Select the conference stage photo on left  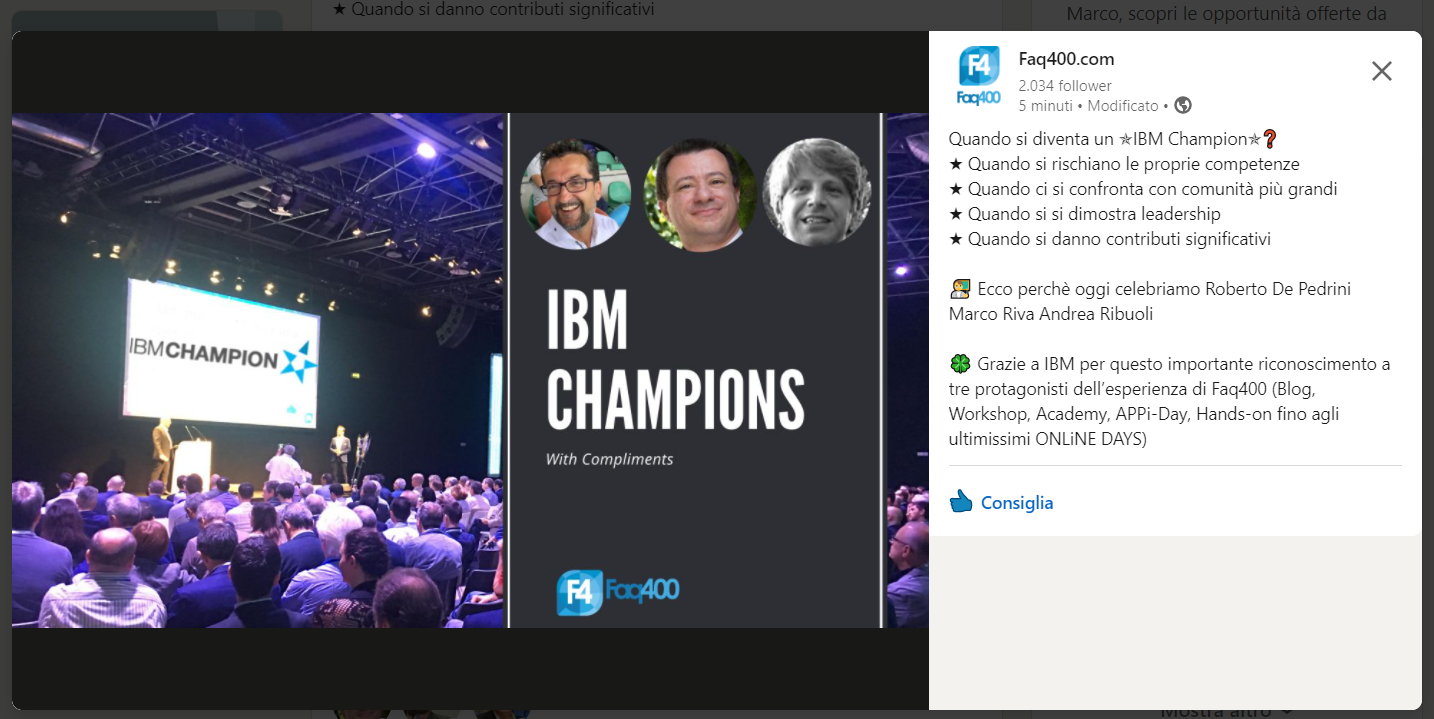[x=258, y=370]
